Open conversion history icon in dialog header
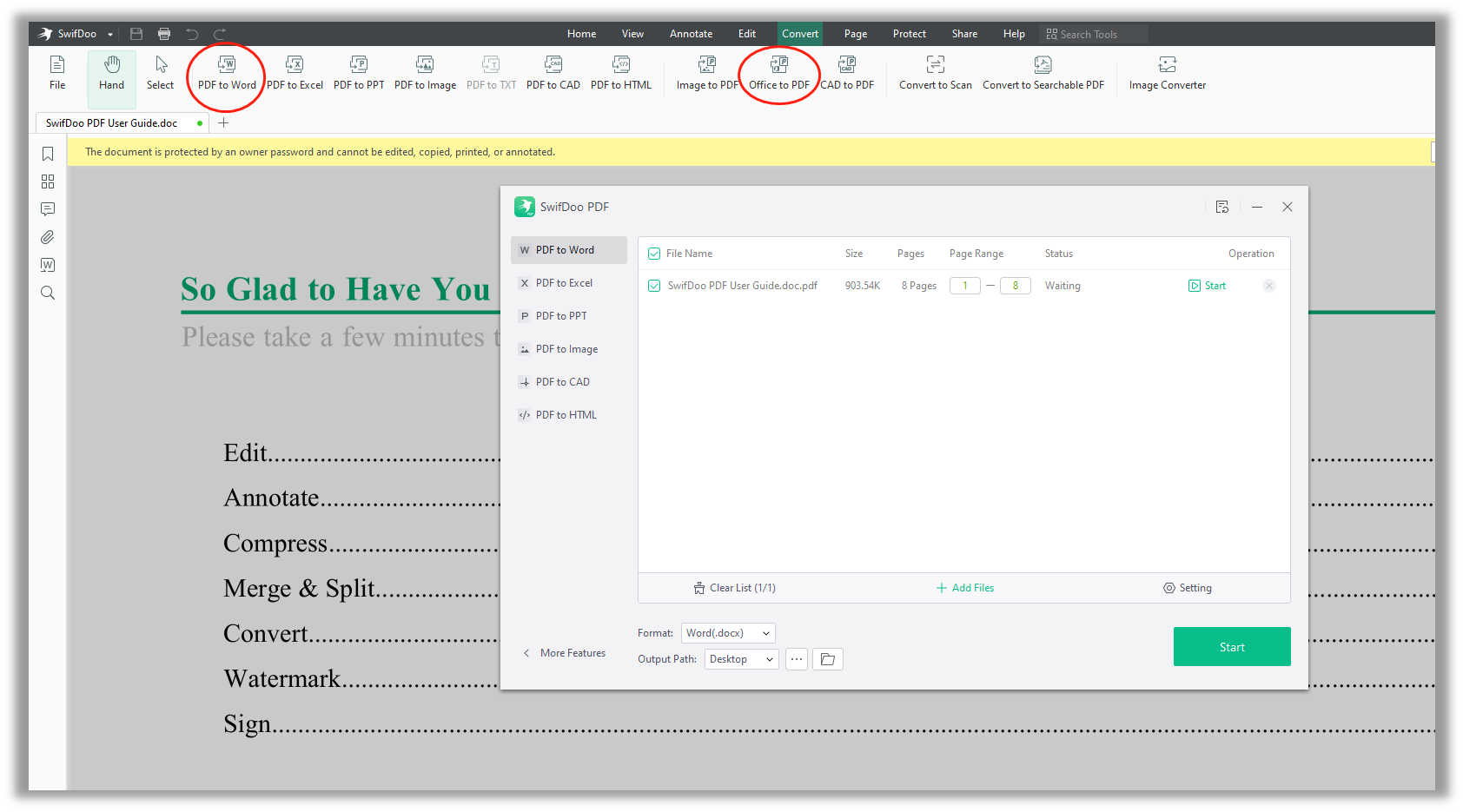The height and width of the screenshot is (812, 1463). tap(1222, 207)
